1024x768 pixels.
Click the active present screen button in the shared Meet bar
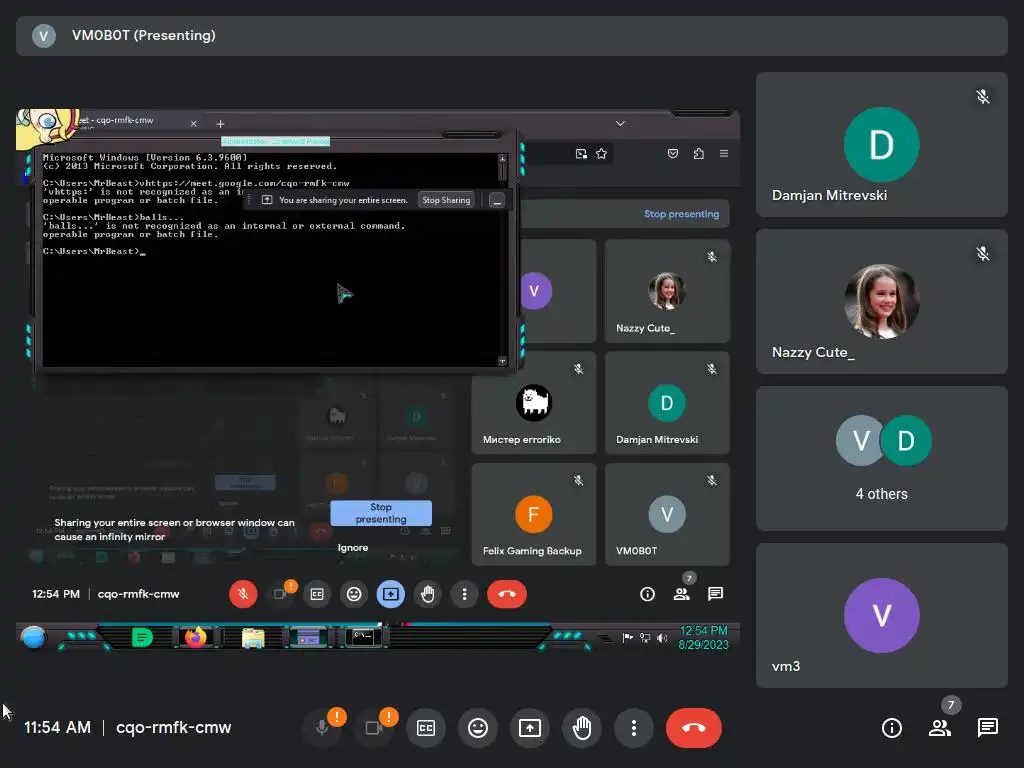[391, 594]
